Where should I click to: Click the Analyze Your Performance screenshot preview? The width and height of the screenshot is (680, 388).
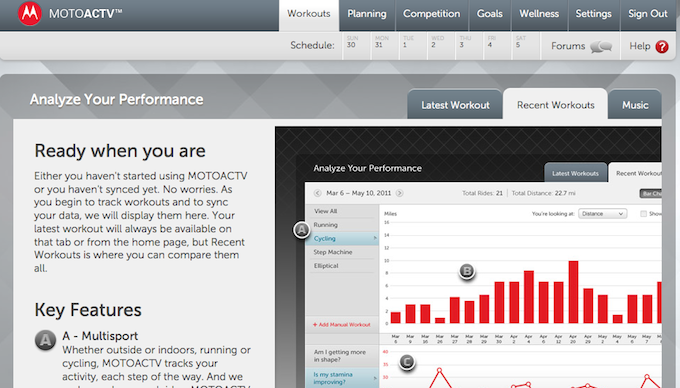pos(468,258)
